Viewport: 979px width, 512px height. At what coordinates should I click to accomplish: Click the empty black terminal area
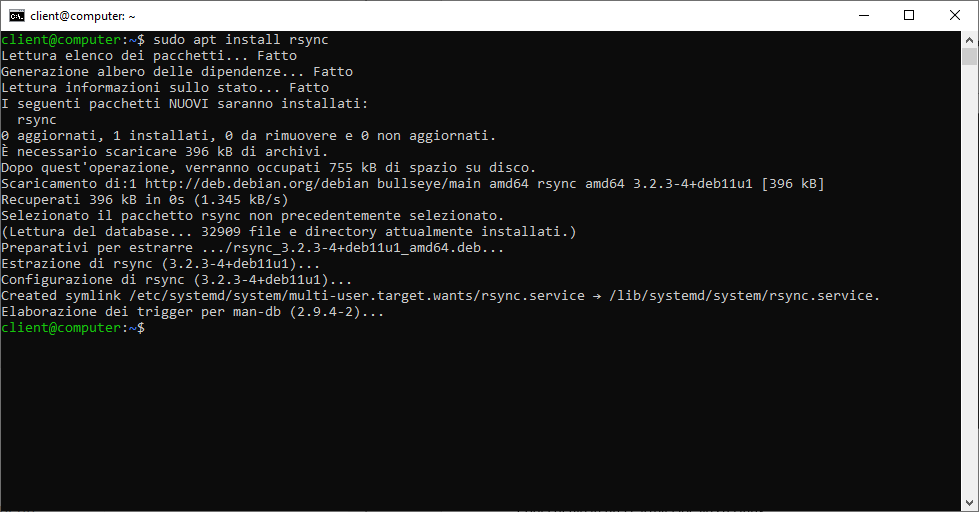pos(480,418)
